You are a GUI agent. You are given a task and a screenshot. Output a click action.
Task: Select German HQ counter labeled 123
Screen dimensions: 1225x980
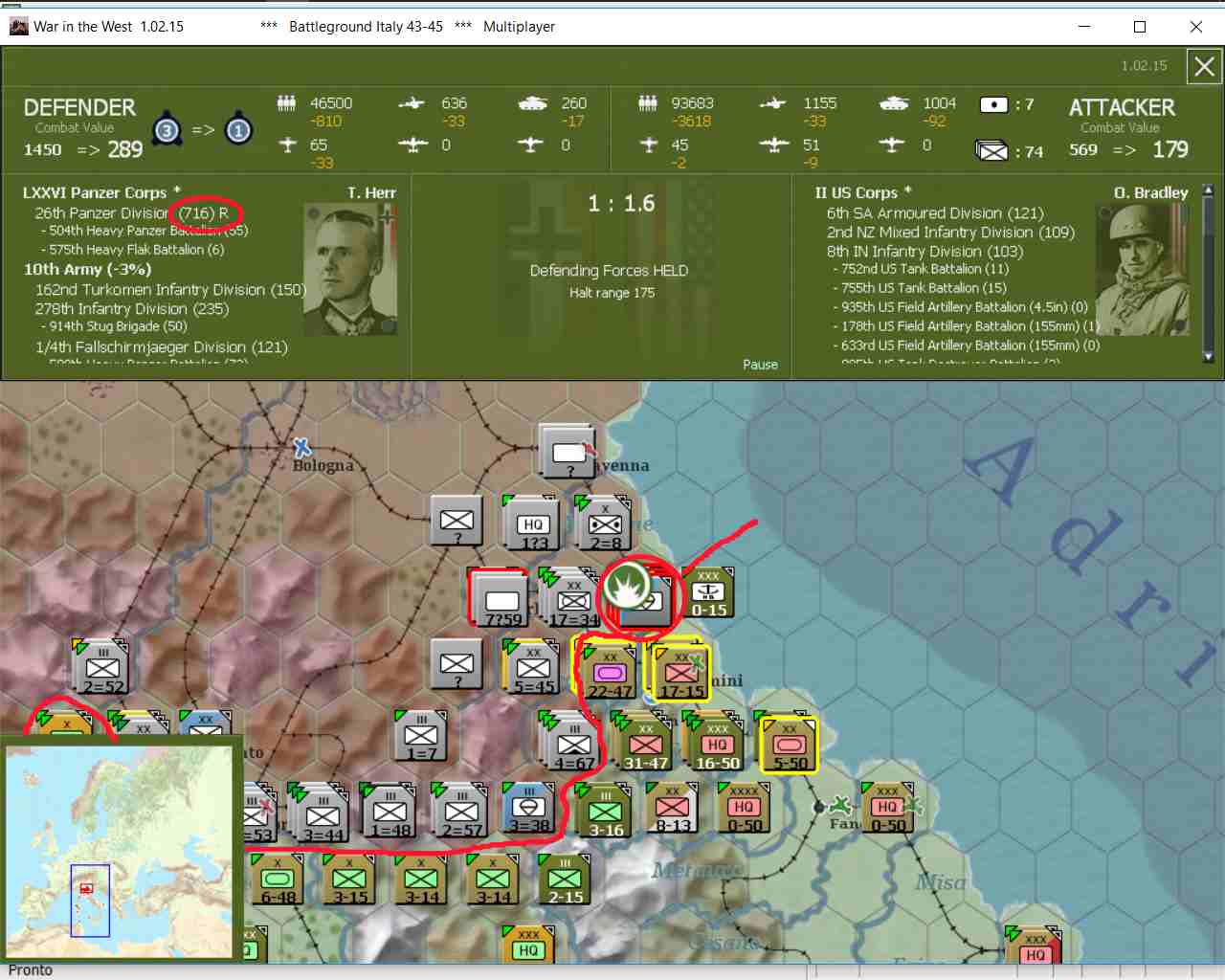(x=533, y=525)
